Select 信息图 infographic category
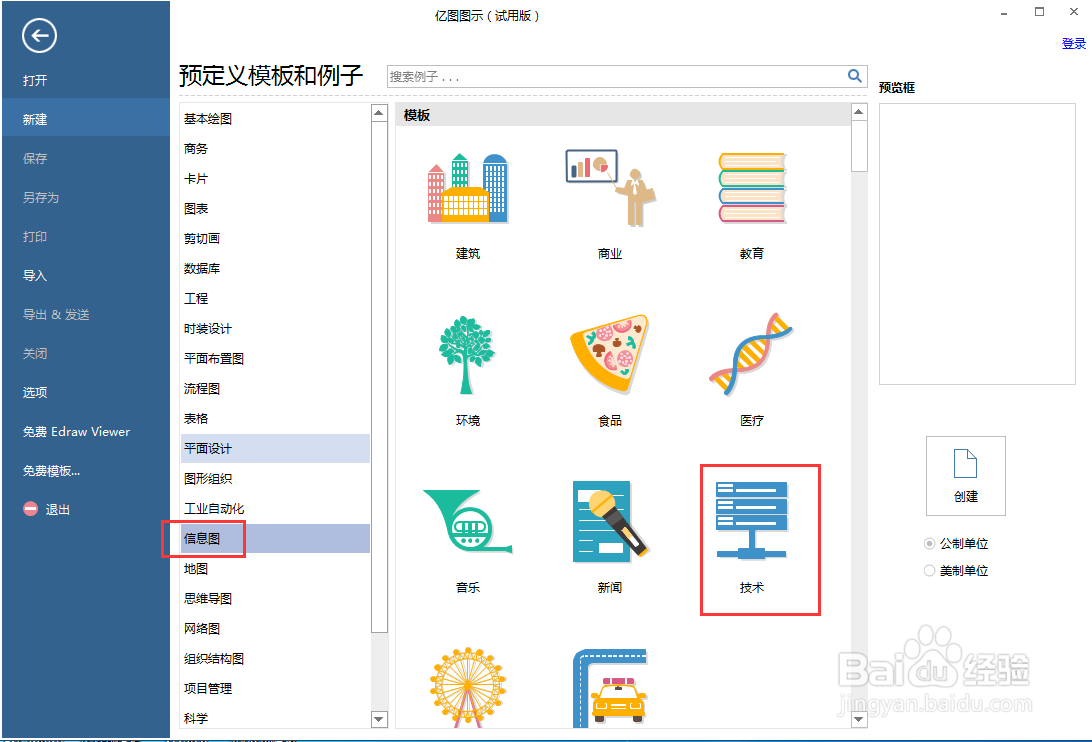The height and width of the screenshot is (742, 1092). pyautogui.click(x=275, y=538)
